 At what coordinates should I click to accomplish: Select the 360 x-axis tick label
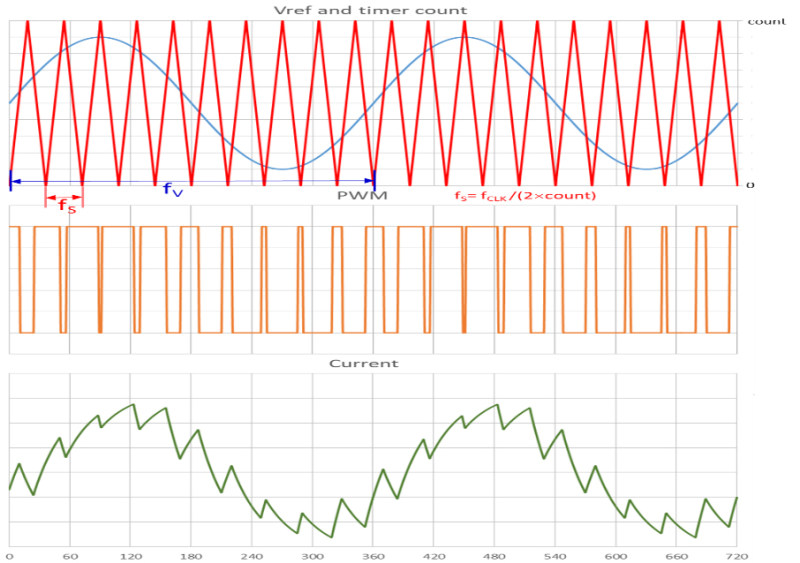coord(373,554)
